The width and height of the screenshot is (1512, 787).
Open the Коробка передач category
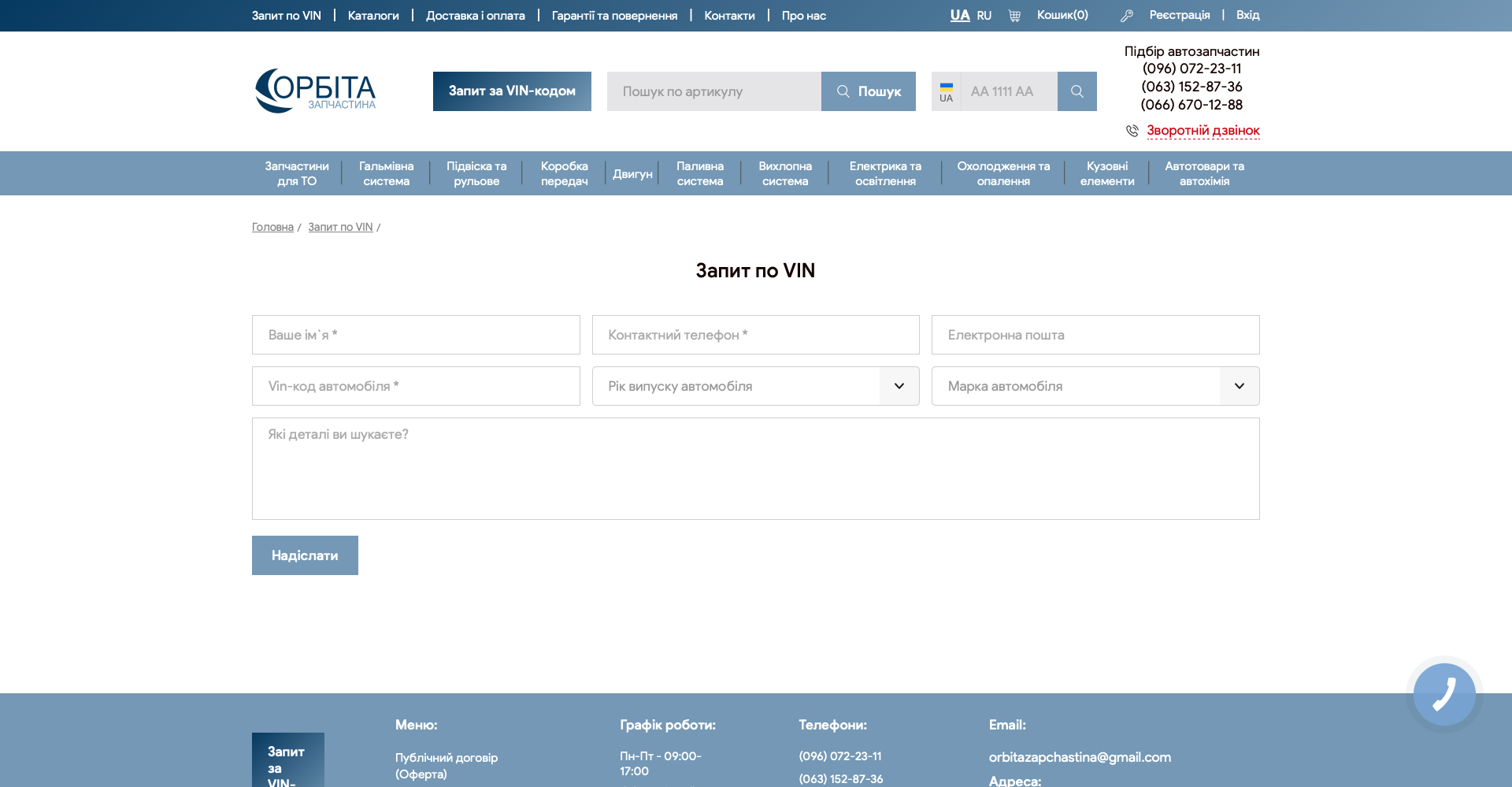tap(565, 173)
